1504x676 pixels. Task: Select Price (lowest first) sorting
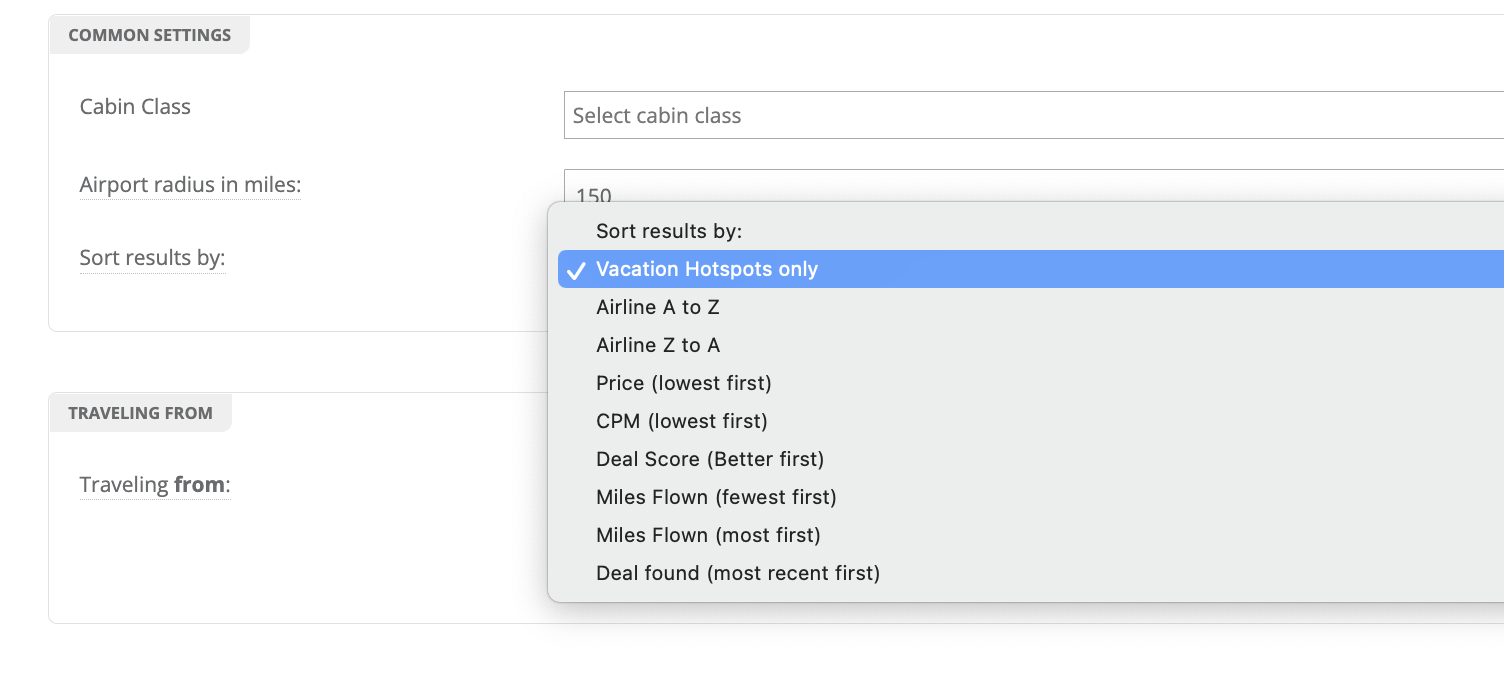click(683, 383)
